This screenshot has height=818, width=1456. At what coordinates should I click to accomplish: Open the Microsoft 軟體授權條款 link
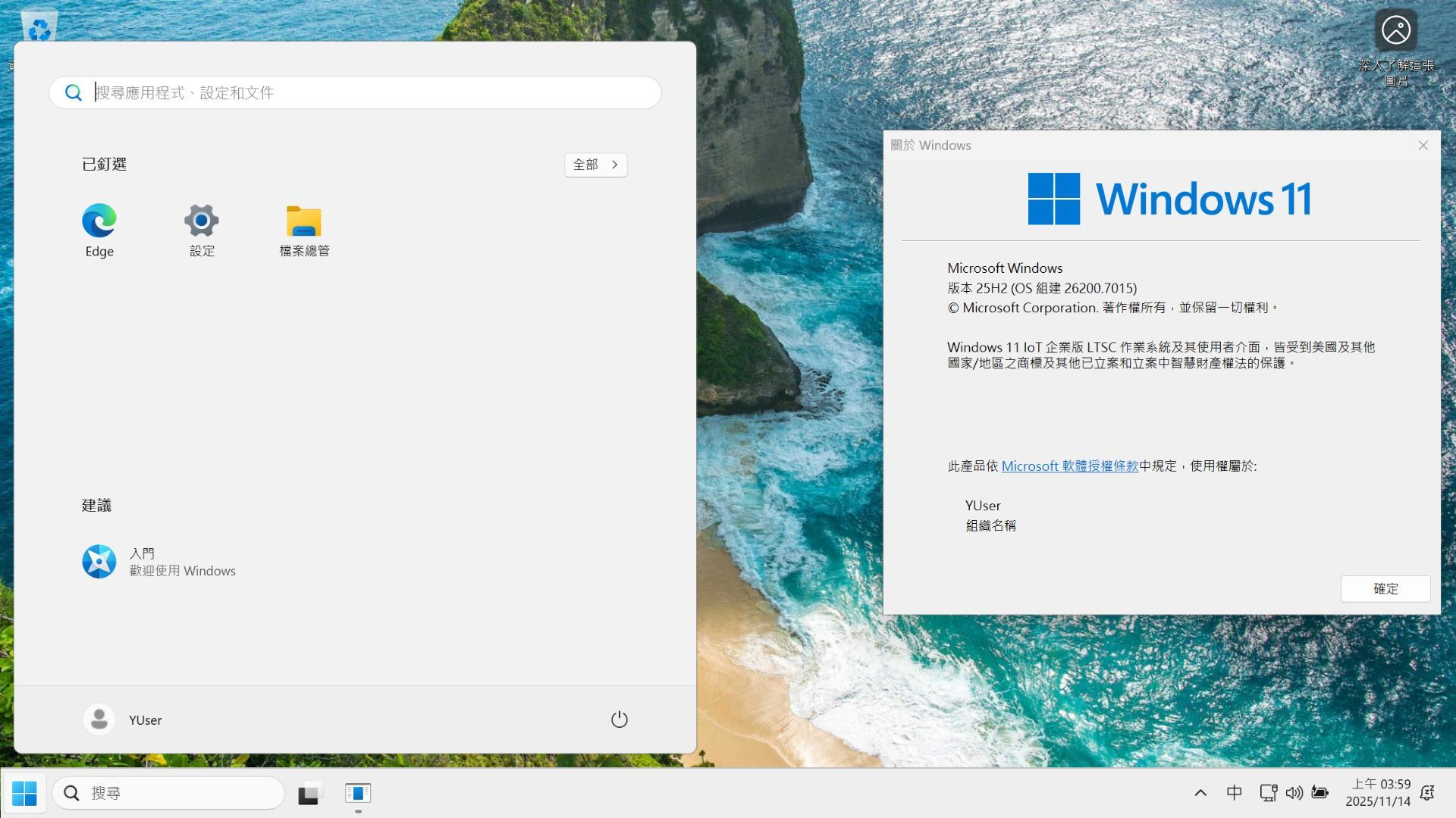tap(1069, 466)
